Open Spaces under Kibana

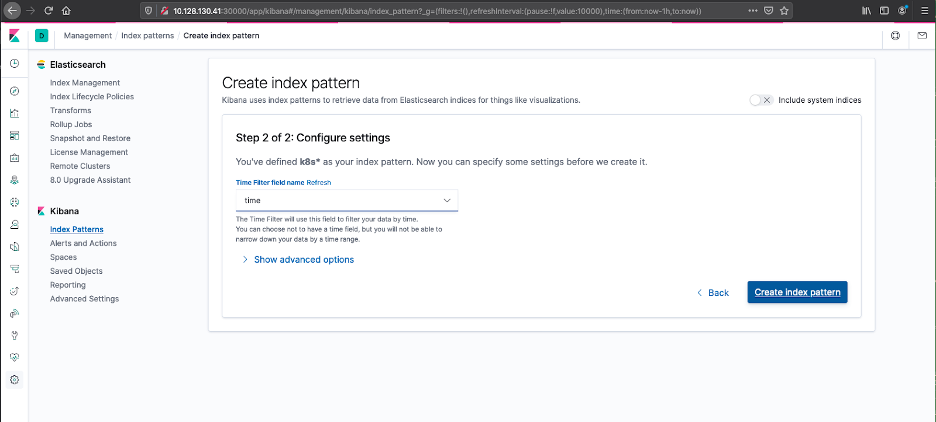[63, 257]
